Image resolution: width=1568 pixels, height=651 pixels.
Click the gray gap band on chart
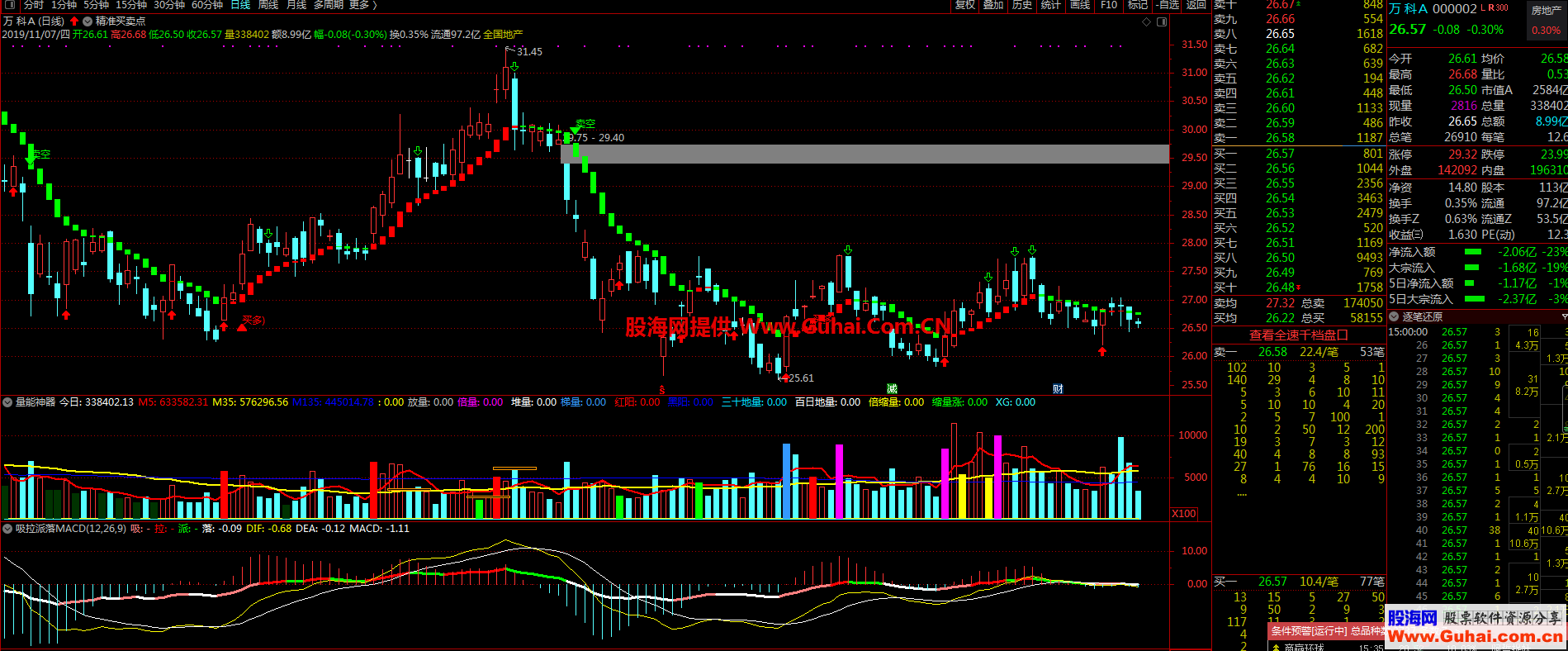865,154
